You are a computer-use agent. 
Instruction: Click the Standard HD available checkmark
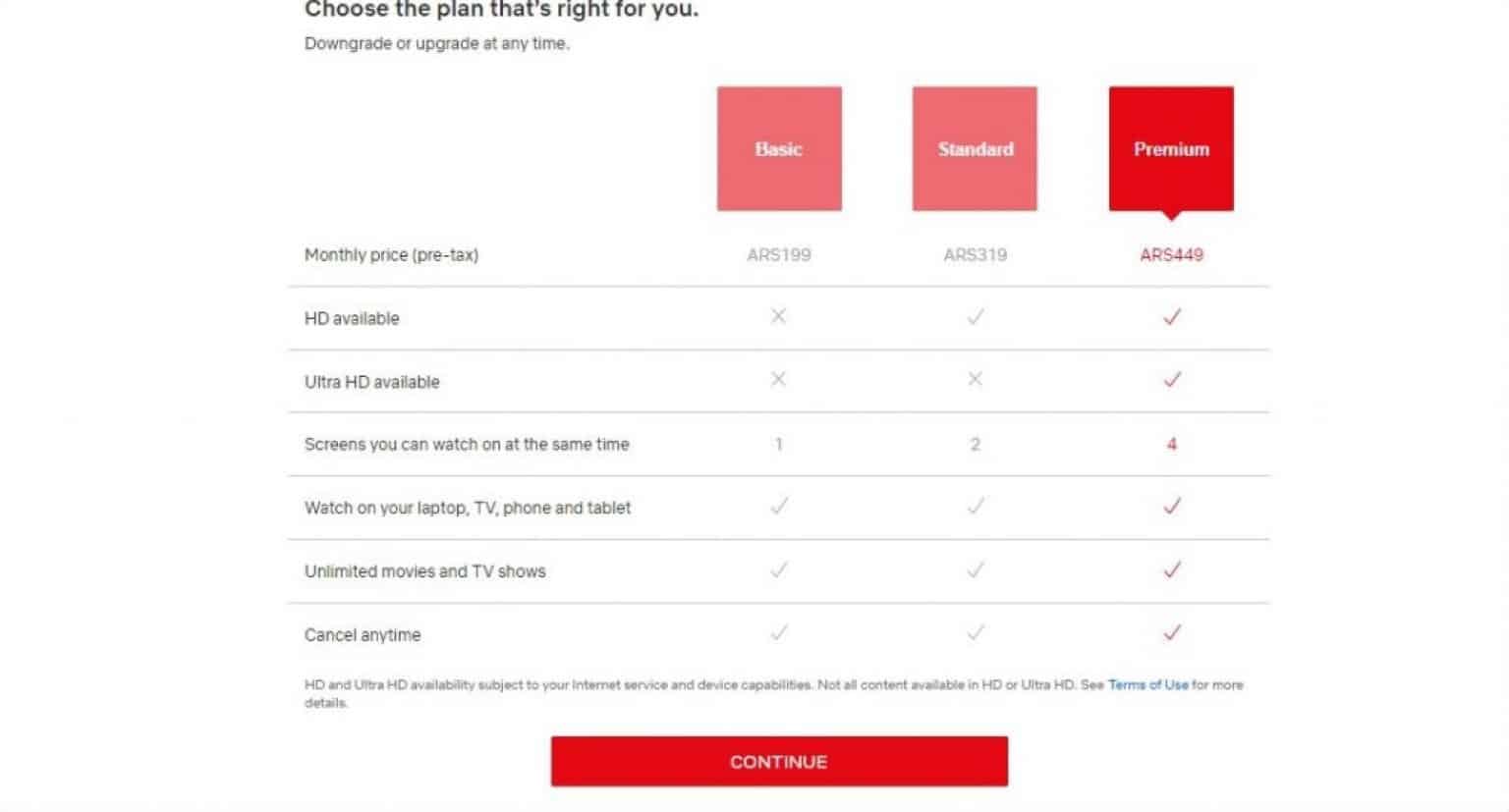pos(976,317)
